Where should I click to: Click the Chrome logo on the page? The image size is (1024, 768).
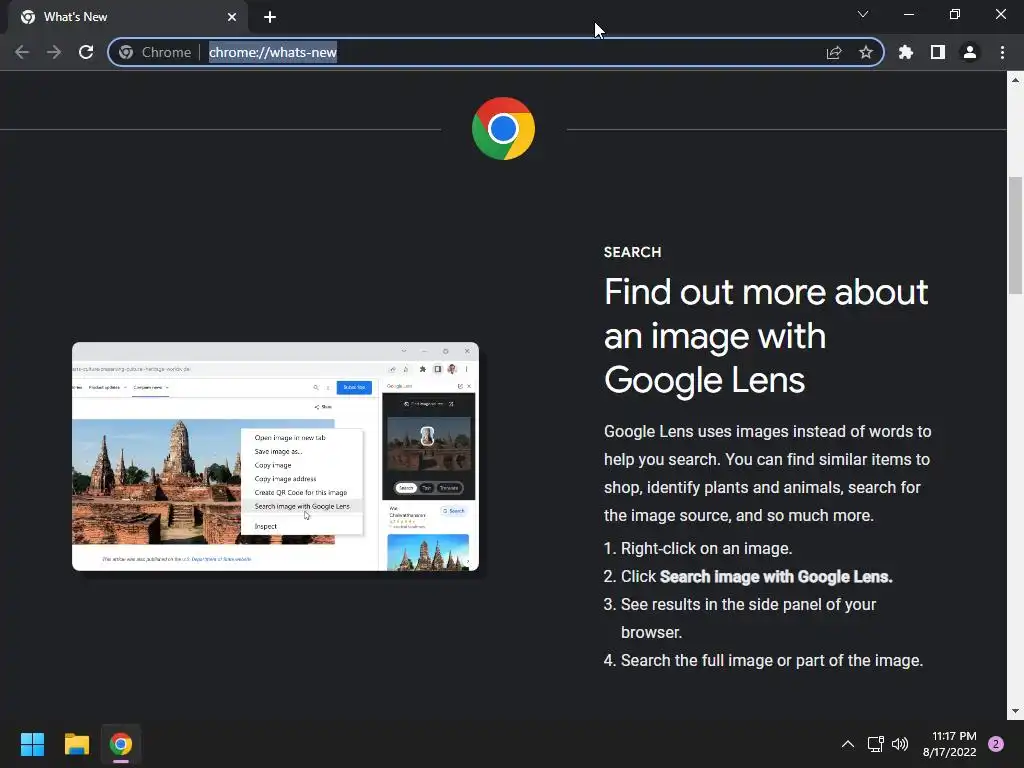pos(503,129)
